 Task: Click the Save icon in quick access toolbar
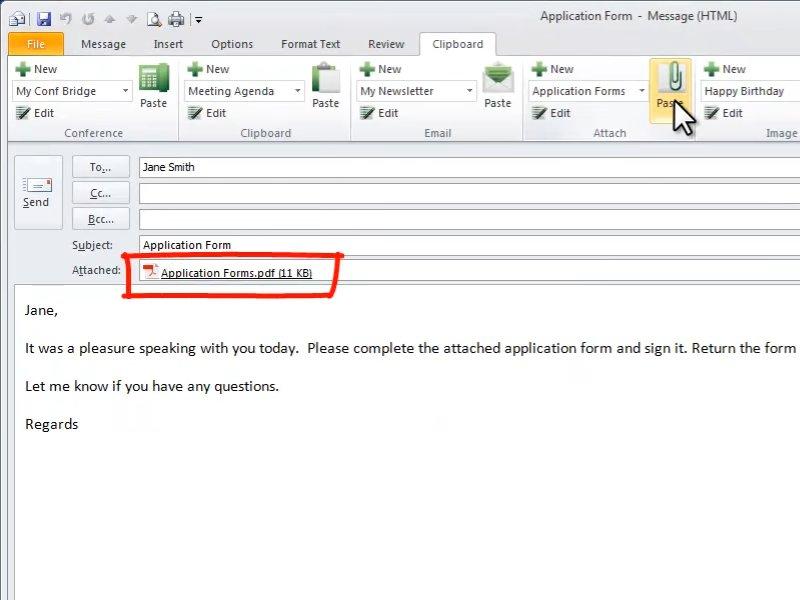[x=44, y=19]
